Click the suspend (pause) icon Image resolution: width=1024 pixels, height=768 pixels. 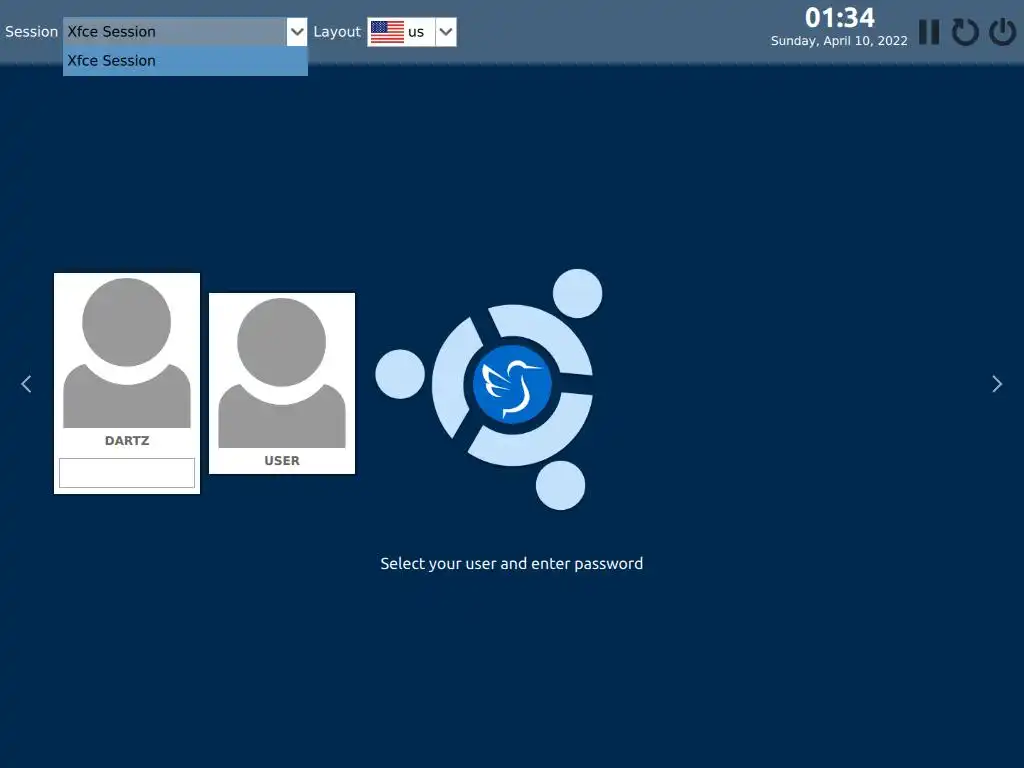[929, 32]
